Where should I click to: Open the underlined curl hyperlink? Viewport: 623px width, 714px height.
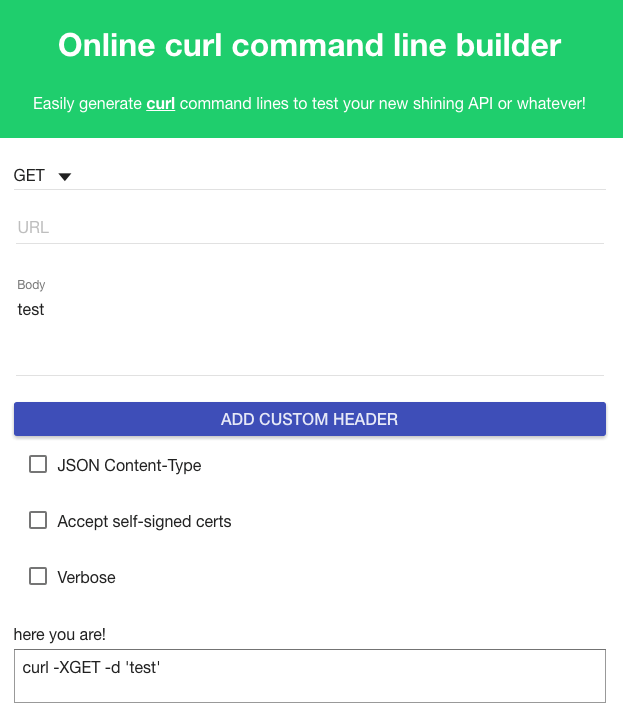pyautogui.click(x=160, y=104)
